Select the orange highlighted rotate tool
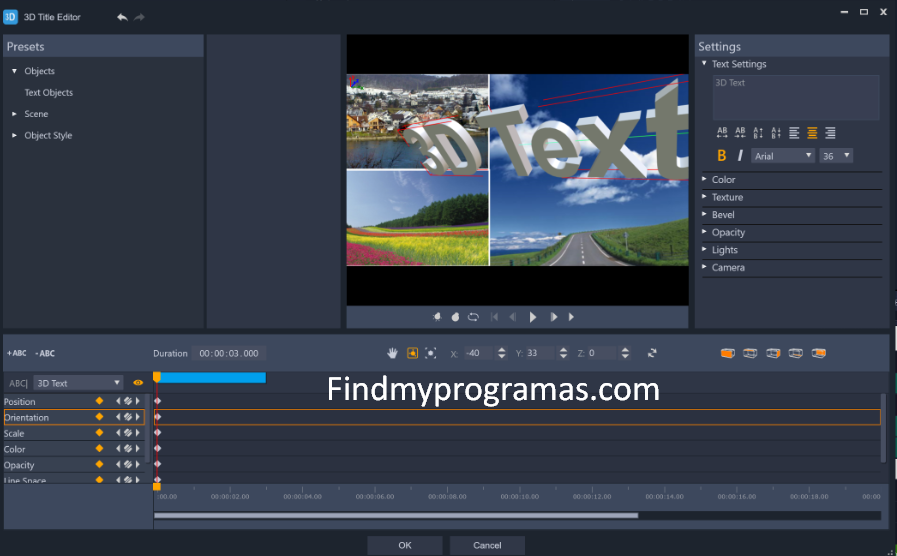The height and width of the screenshot is (556, 897). pos(412,353)
